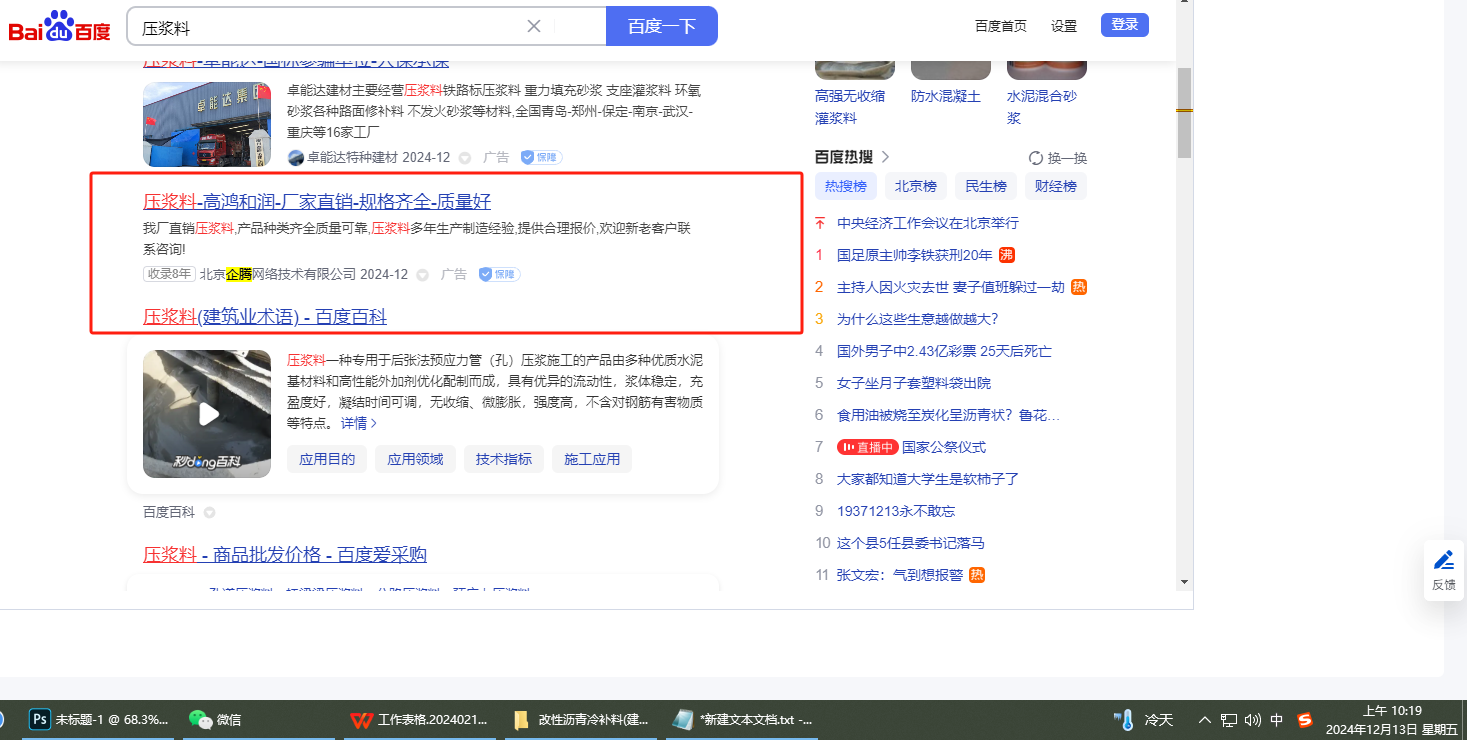Switch to the 民生榜 tab
Viewport: 1467px width, 740px height.
click(986, 186)
